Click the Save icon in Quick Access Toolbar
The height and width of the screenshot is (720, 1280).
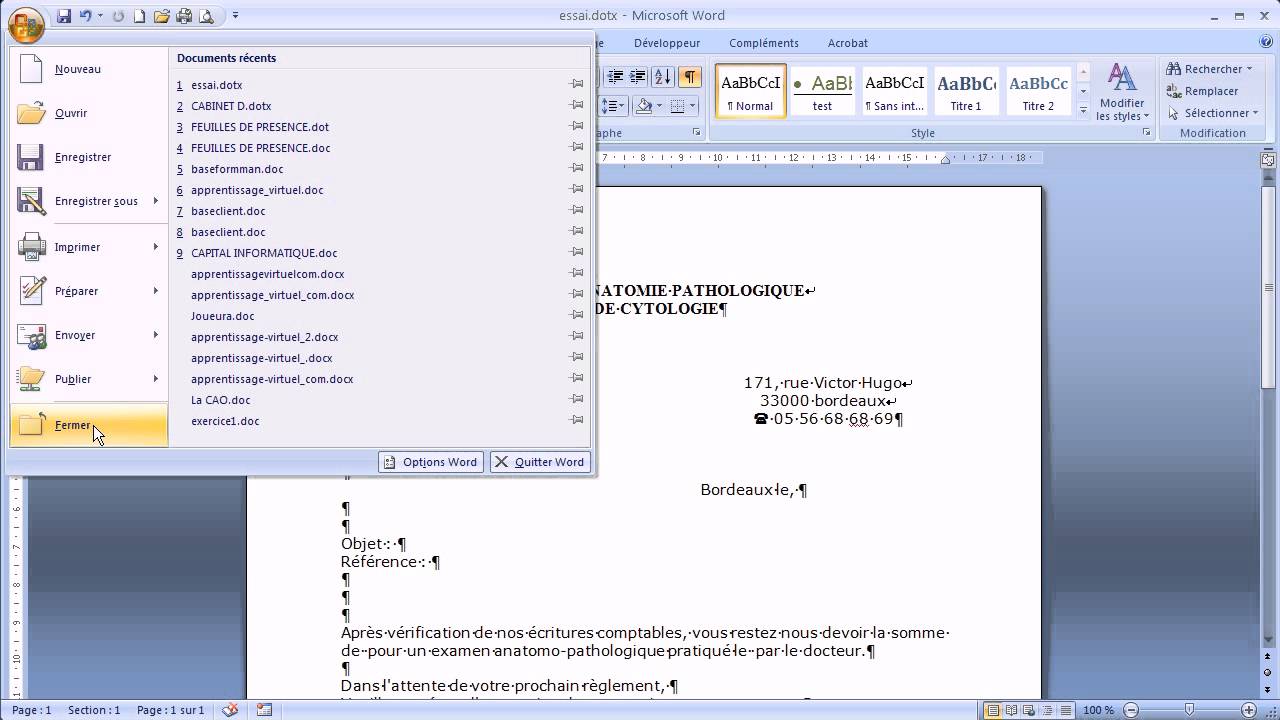(64, 16)
